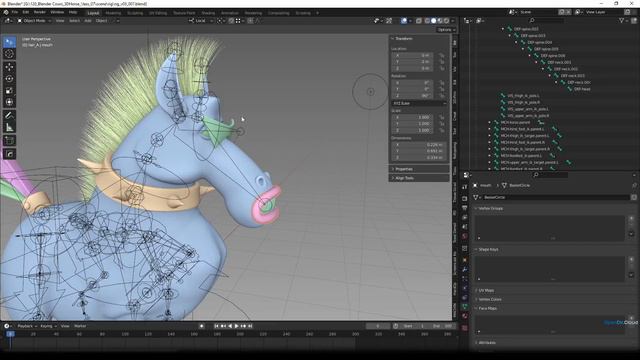Click the Blender logo menu icon
640x360 pixels.
pyautogui.click(x=6, y=13)
